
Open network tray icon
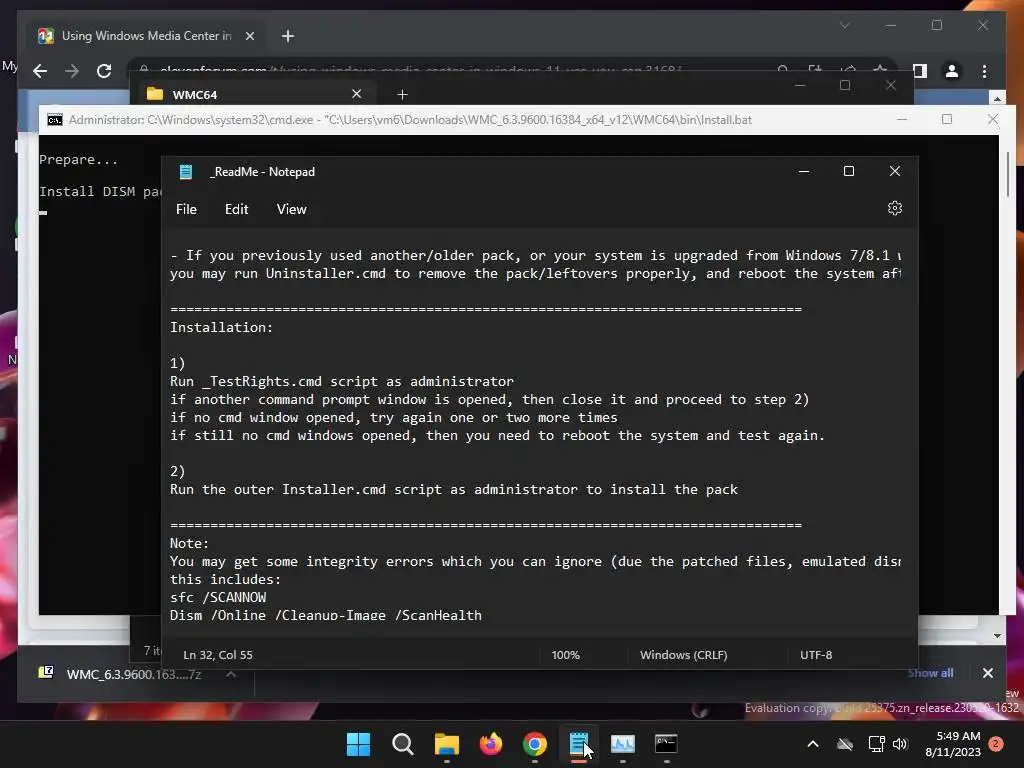tap(876, 744)
